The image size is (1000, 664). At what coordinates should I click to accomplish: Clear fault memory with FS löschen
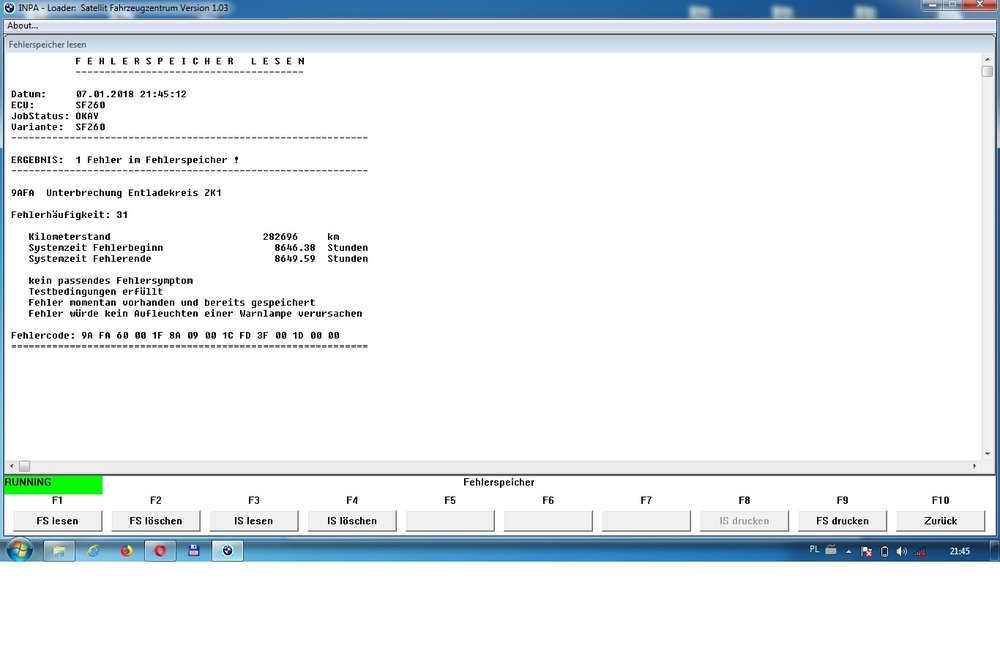(156, 521)
